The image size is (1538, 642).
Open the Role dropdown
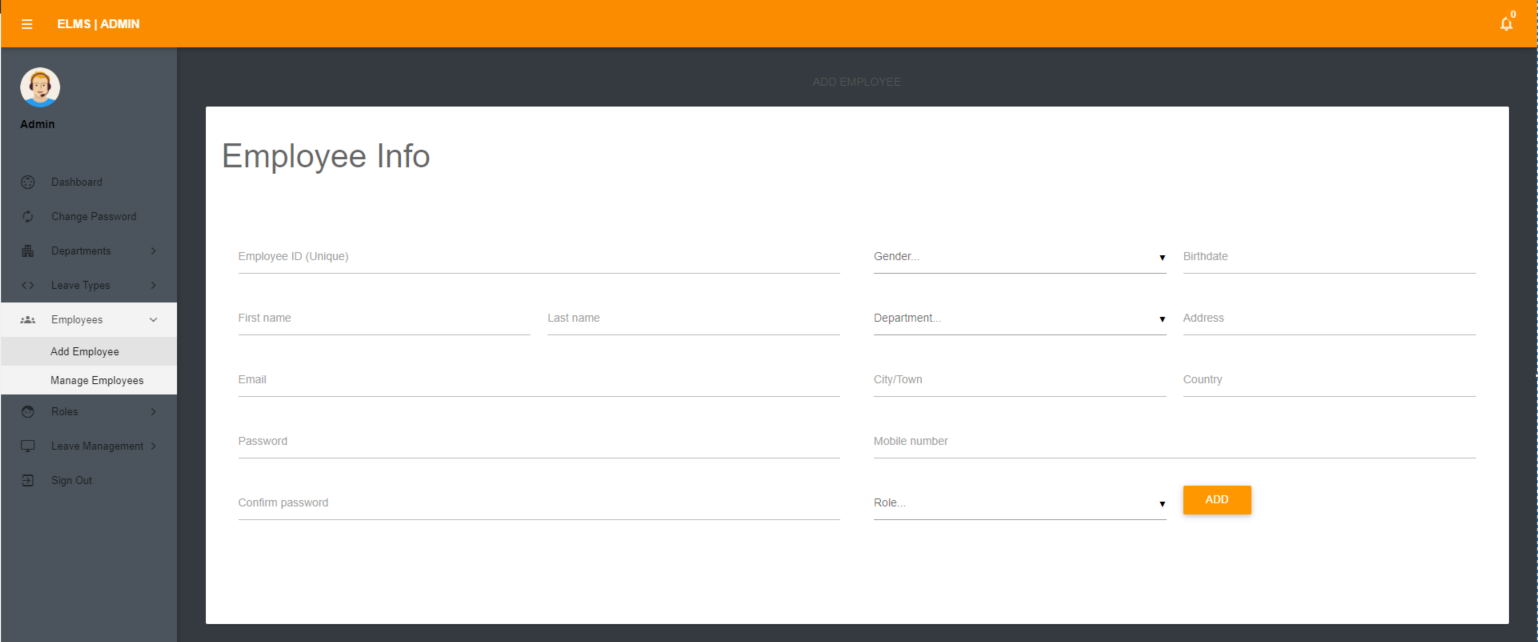(x=1020, y=502)
